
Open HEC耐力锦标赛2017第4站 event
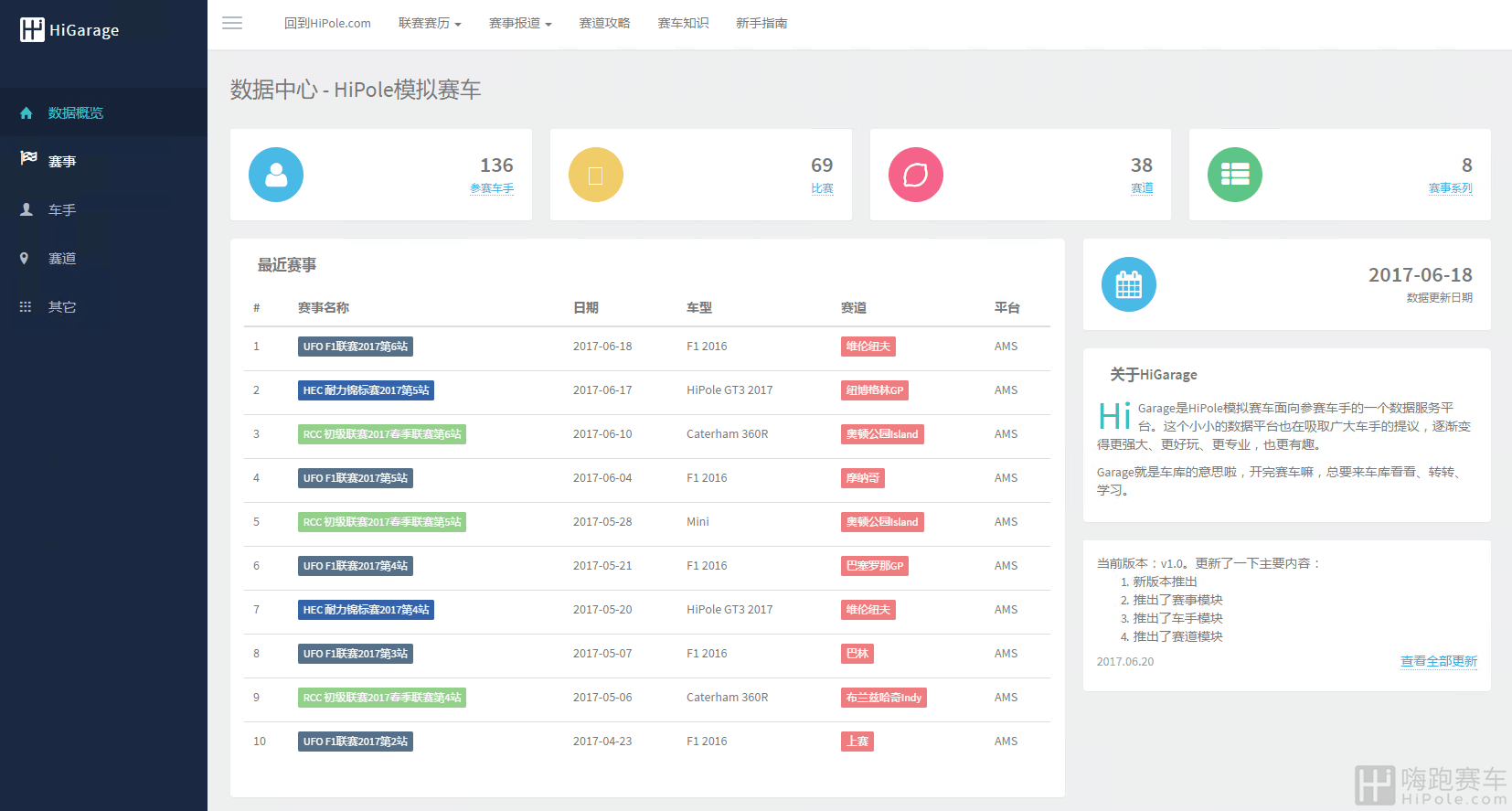pyautogui.click(x=366, y=610)
